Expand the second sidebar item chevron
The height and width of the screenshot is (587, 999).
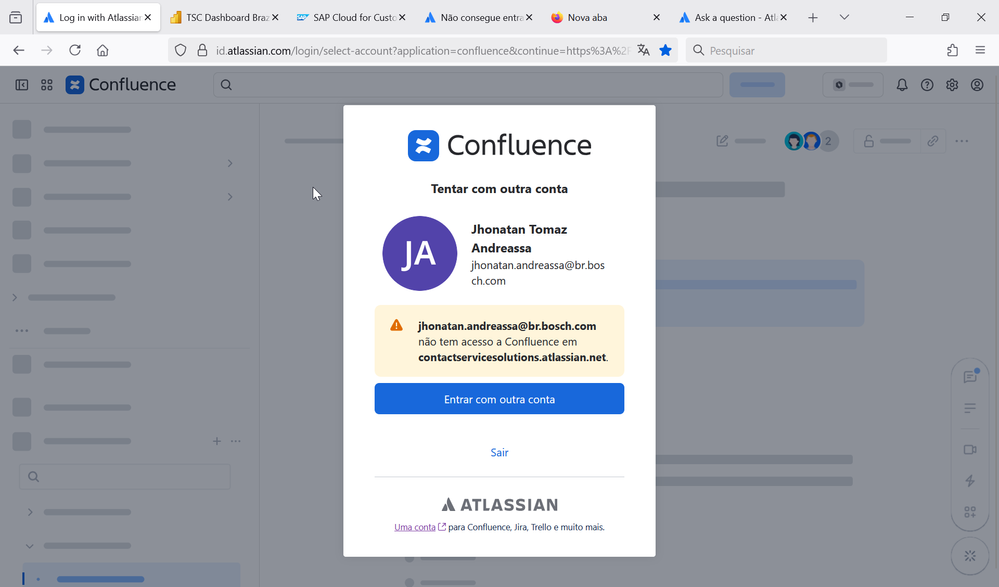tap(230, 163)
